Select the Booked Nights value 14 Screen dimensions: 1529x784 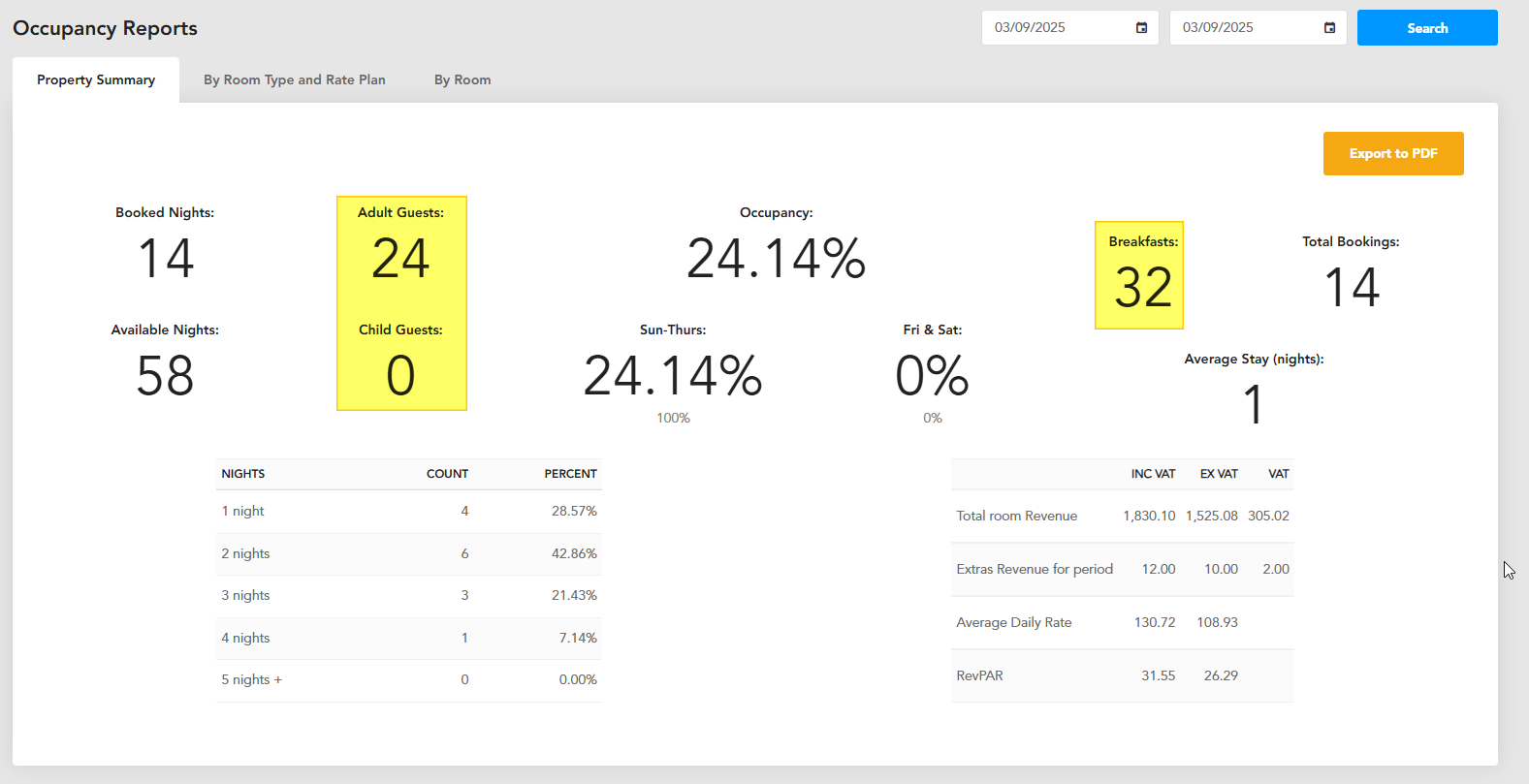point(166,259)
